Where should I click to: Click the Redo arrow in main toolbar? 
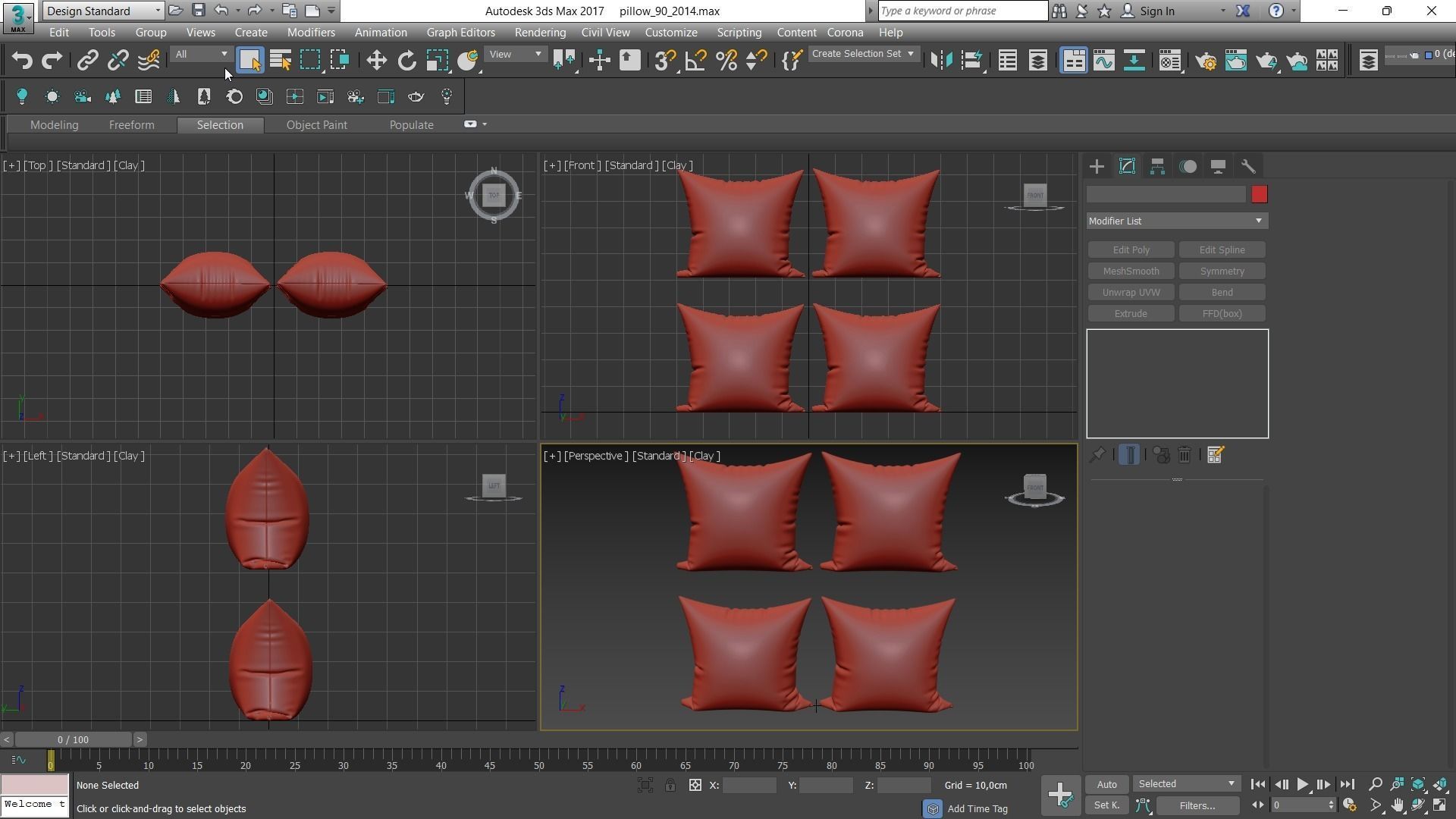tap(52, 60)
